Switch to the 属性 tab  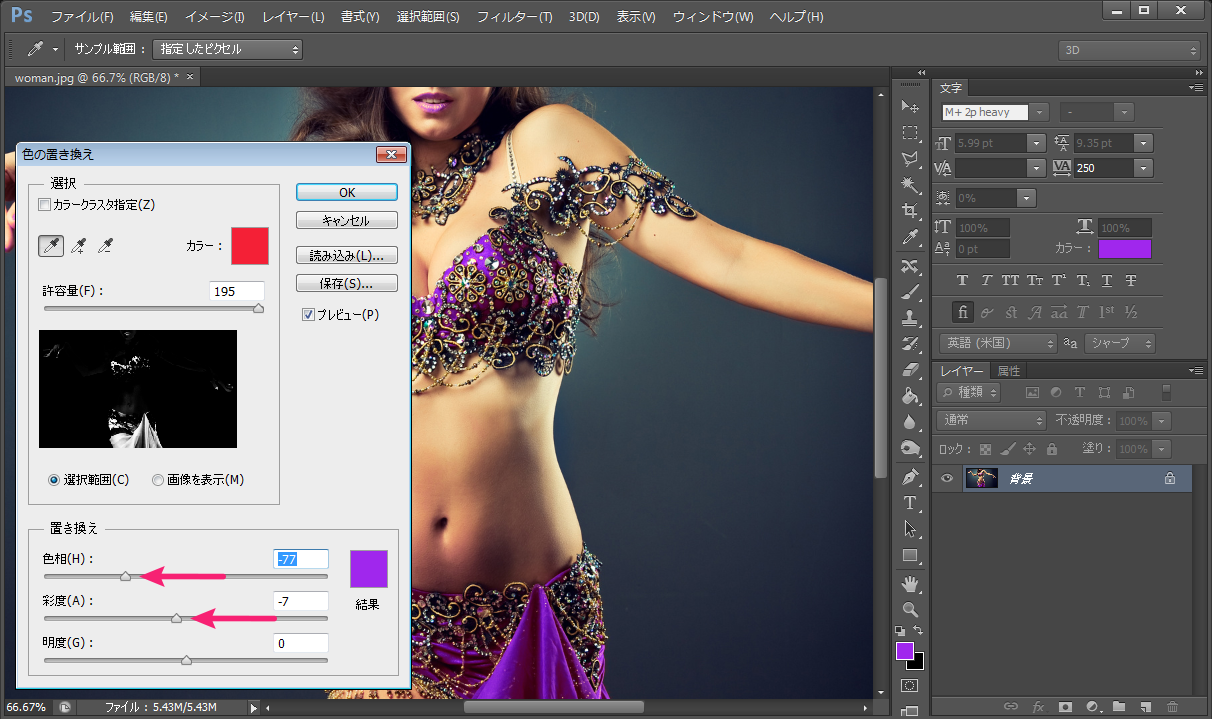pos(1009,371)
